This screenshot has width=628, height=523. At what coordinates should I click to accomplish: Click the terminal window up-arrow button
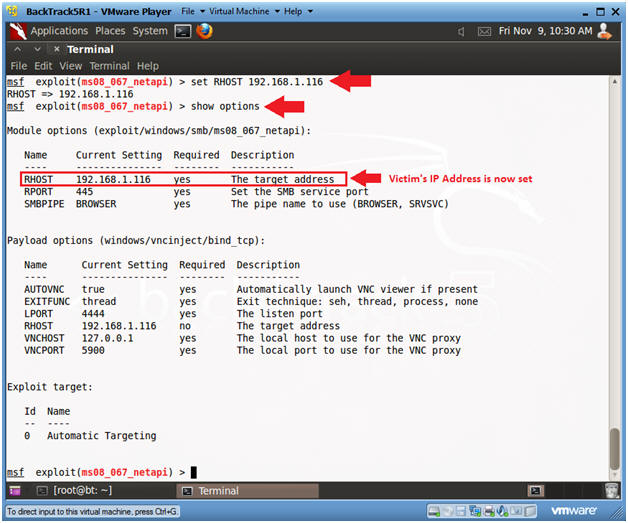point(18,49)
